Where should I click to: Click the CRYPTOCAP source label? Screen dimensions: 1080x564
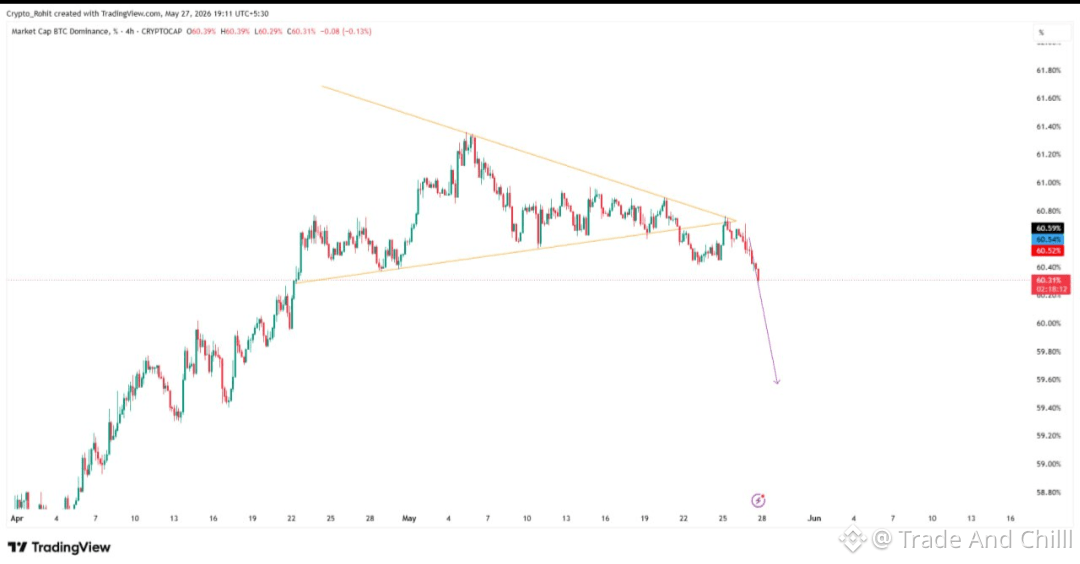162,32
